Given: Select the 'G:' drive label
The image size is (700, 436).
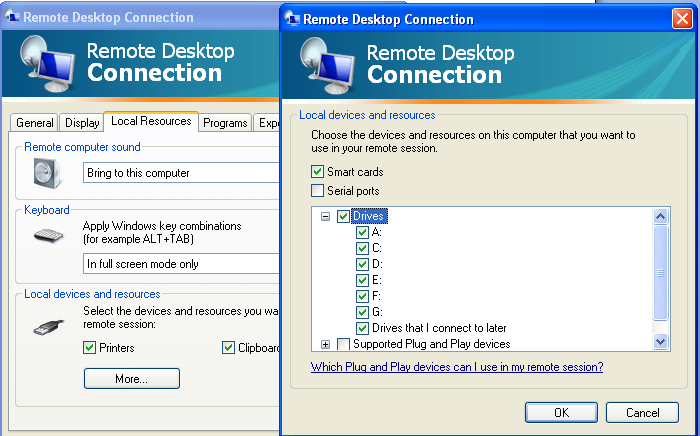Looking at the screenshot, I should [377, 312].
